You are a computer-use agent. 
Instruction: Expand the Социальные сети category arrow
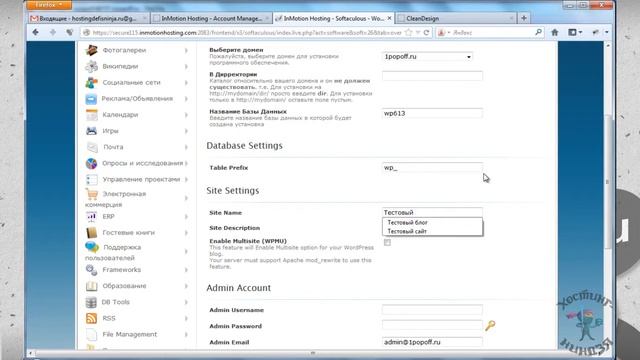point(186,82)
